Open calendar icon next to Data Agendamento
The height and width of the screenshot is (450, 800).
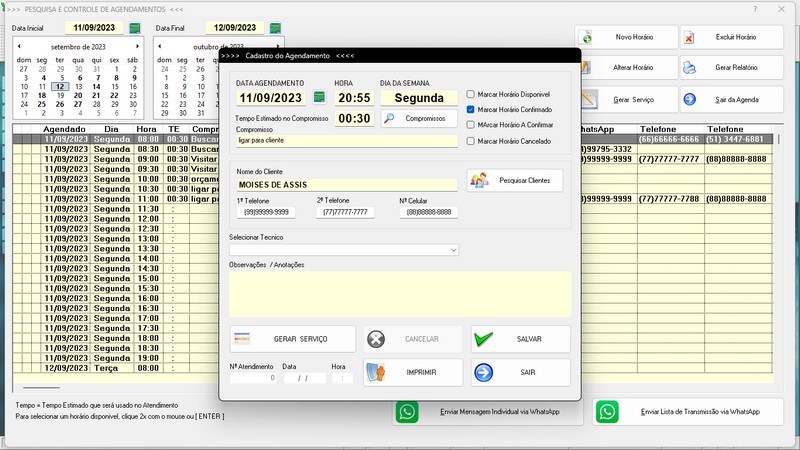pyautogui.click(x=319, y=97)
